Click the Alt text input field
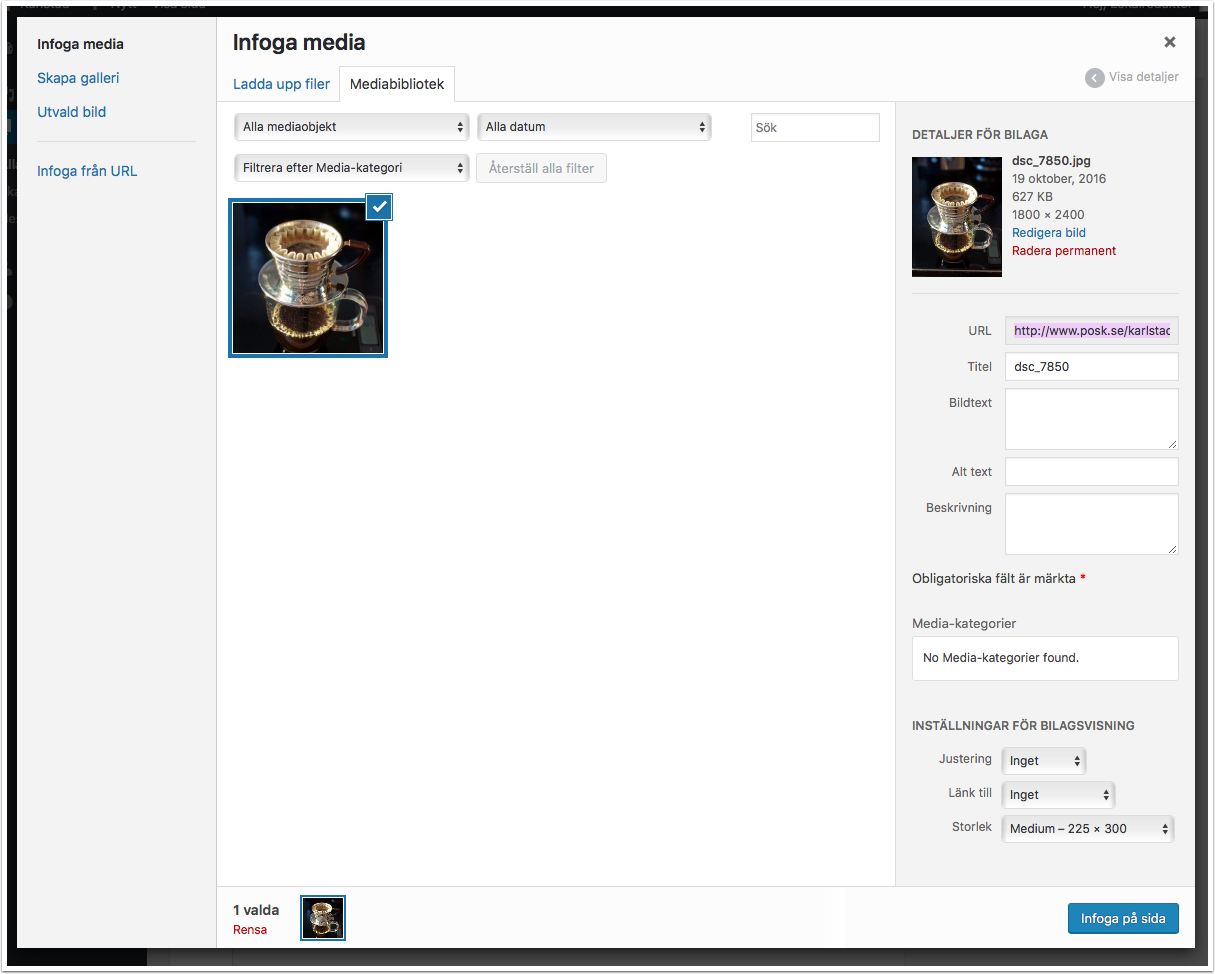The height and width of the screenshot is (974, 1215). 1091,472
